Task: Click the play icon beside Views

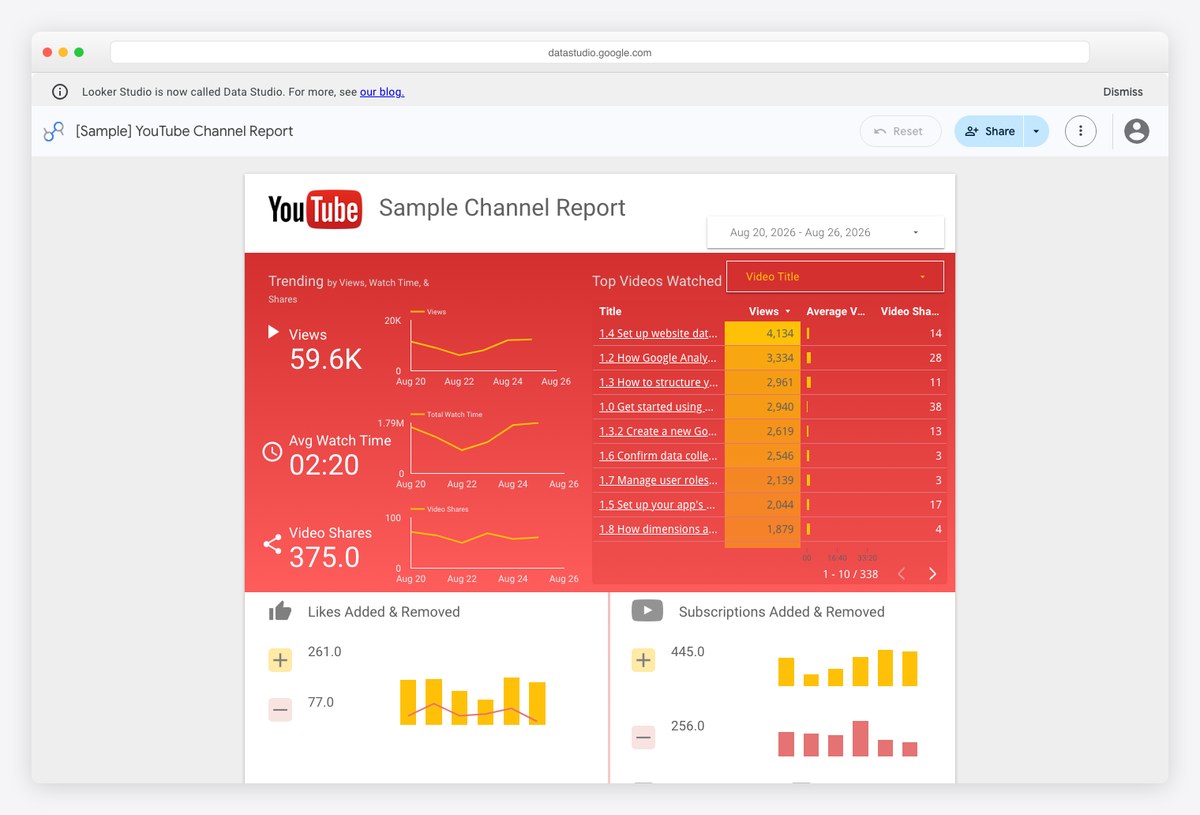Action: tap(273, 332)
